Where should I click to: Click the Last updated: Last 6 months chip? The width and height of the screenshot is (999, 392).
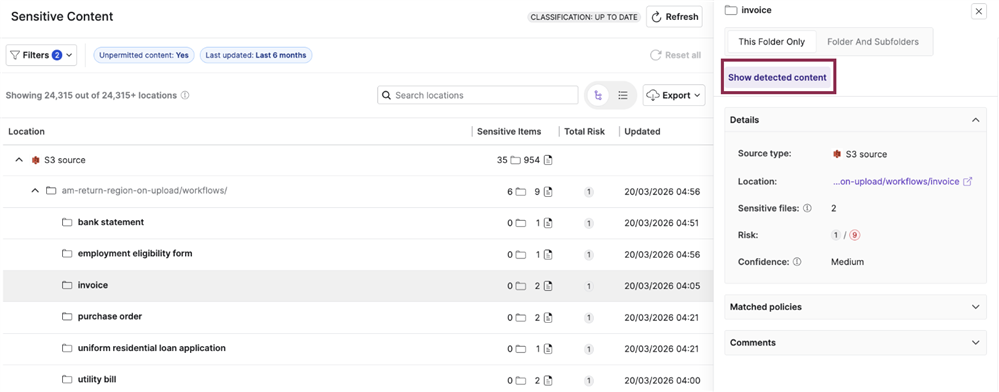coord(256,55)
